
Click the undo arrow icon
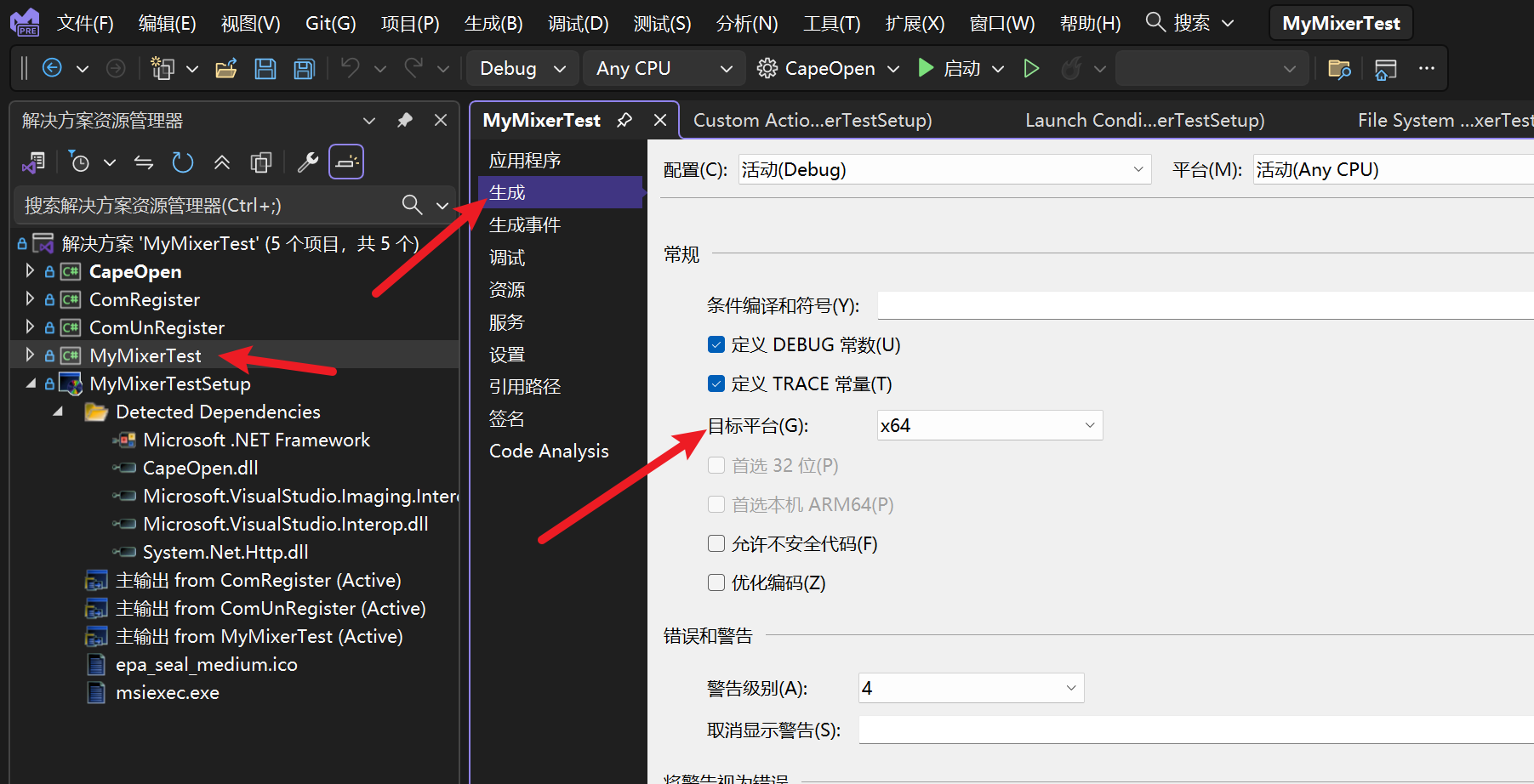click(x=350, y=67)
